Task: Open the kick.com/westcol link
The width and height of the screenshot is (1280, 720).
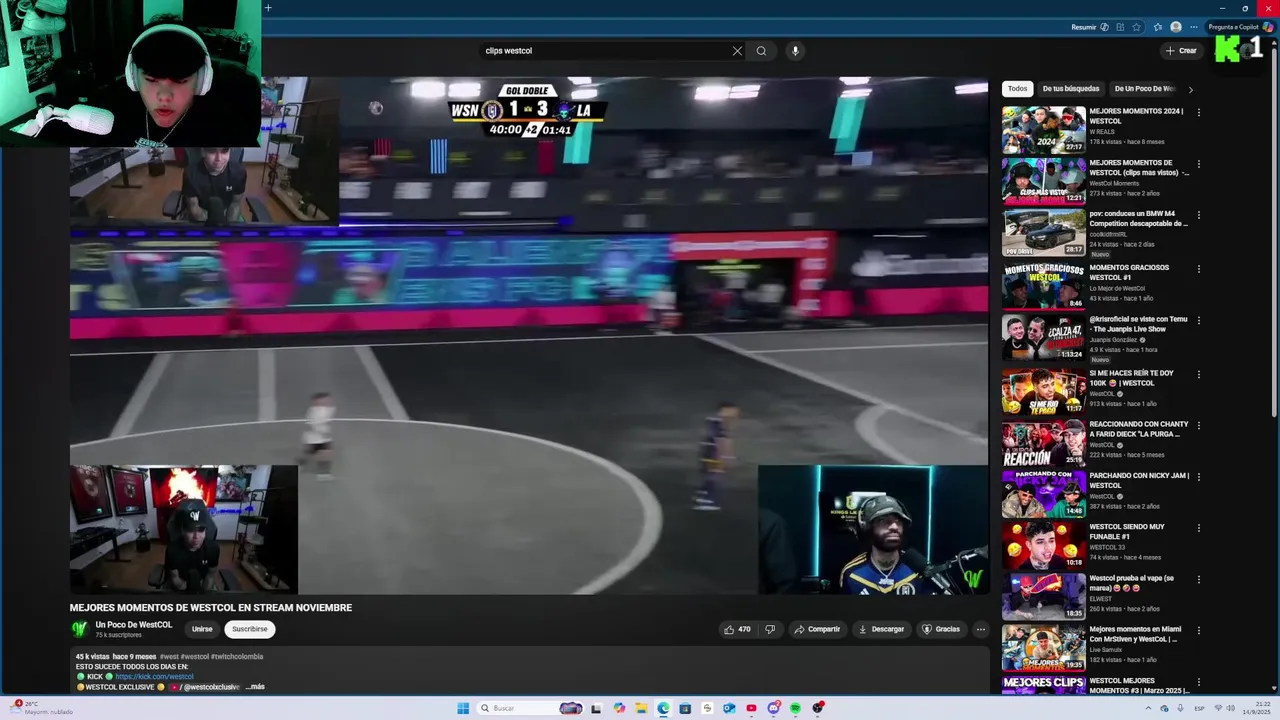Action: pos(154,677)
